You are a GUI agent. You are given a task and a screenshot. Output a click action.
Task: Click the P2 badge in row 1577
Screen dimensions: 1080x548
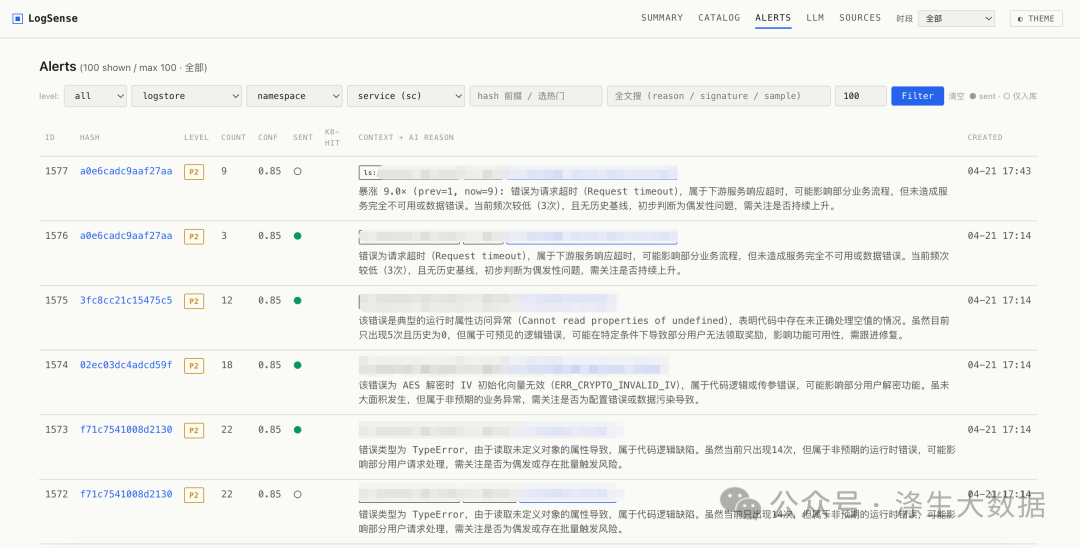click(194, 172)
